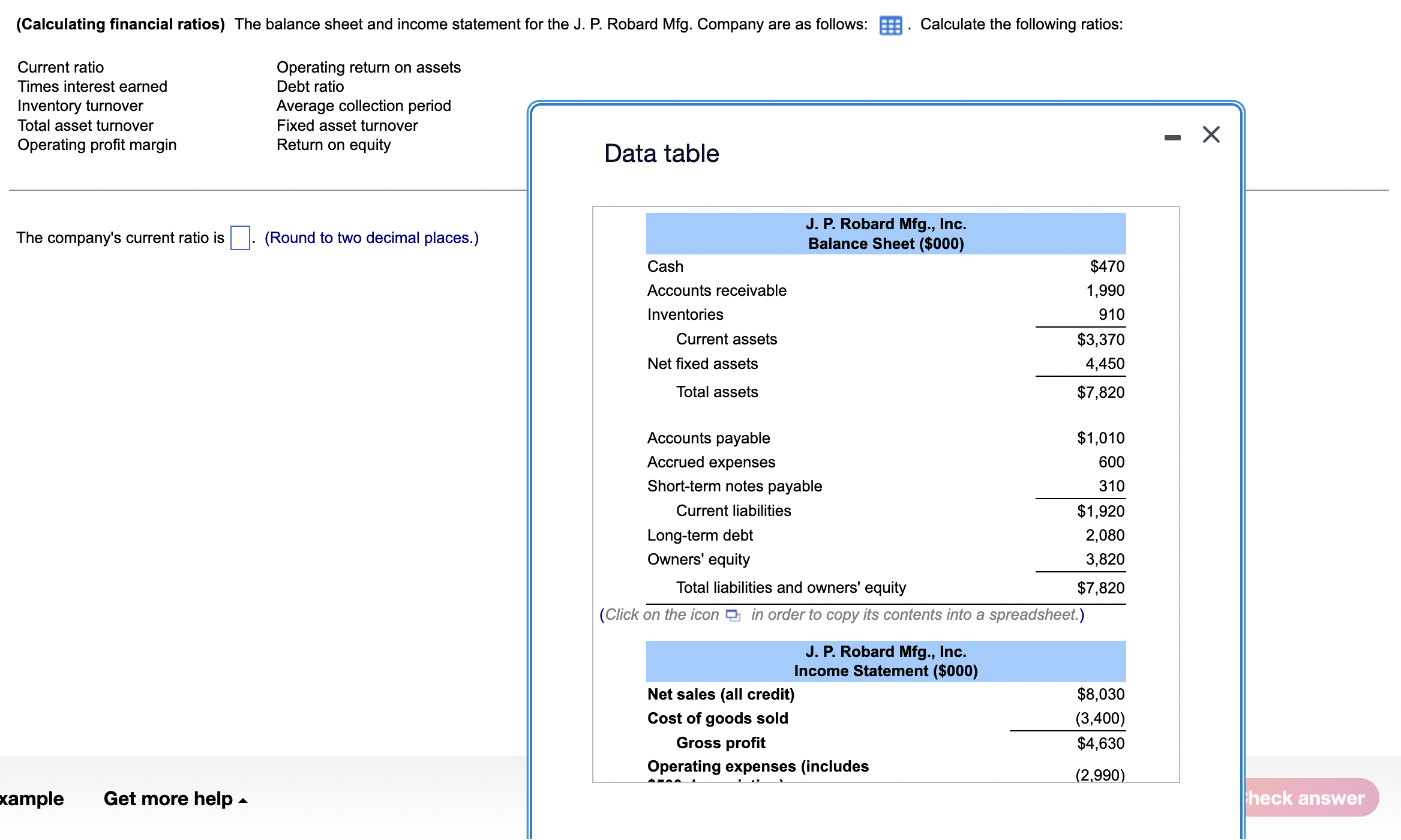Image resolution: width=1401 pixels, height=840 pixels.
Task: Select the Accounts receivable value 1,990
Action: [1106, 290]
